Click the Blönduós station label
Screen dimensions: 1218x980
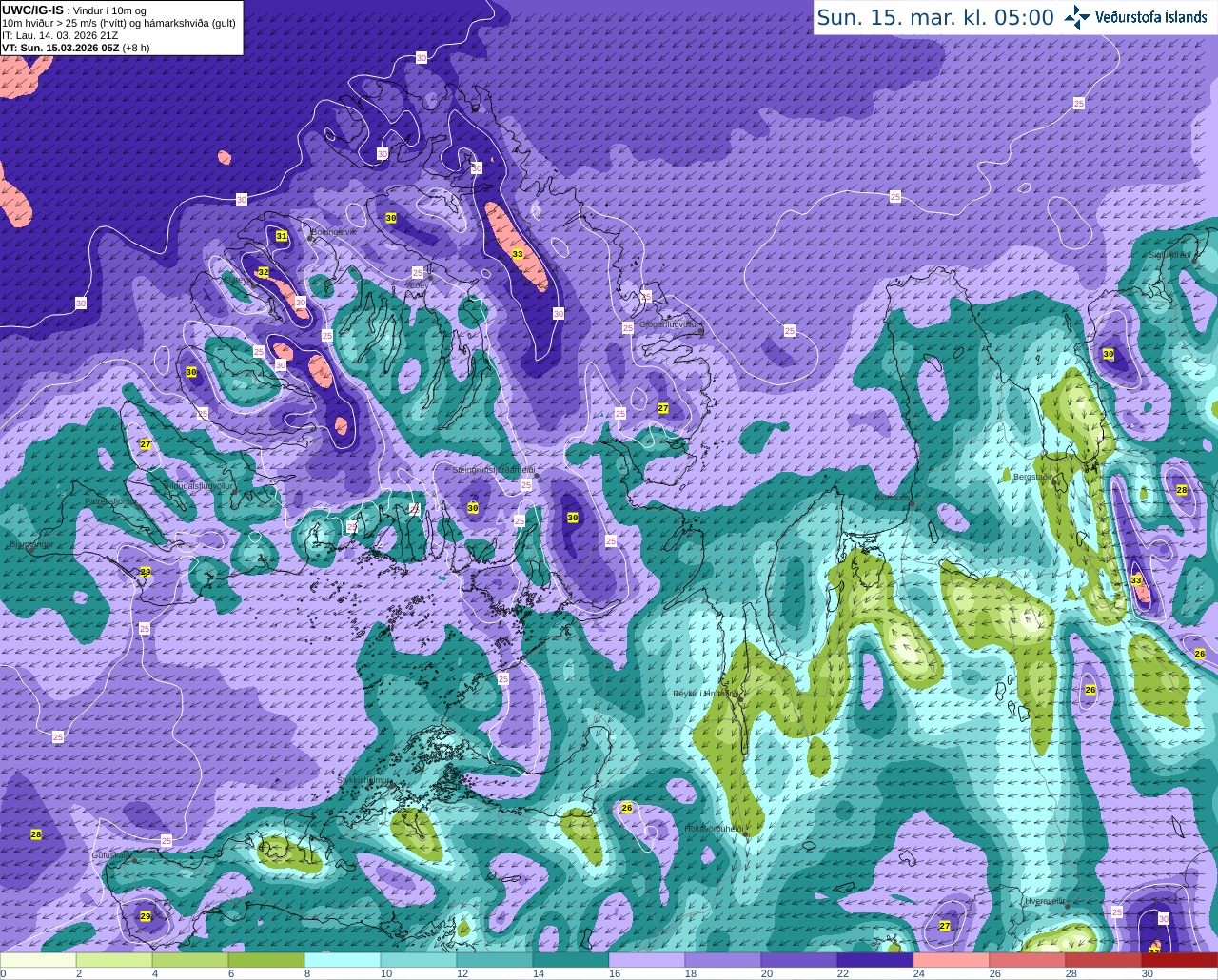pyautogui.click(x=892, y=497)
